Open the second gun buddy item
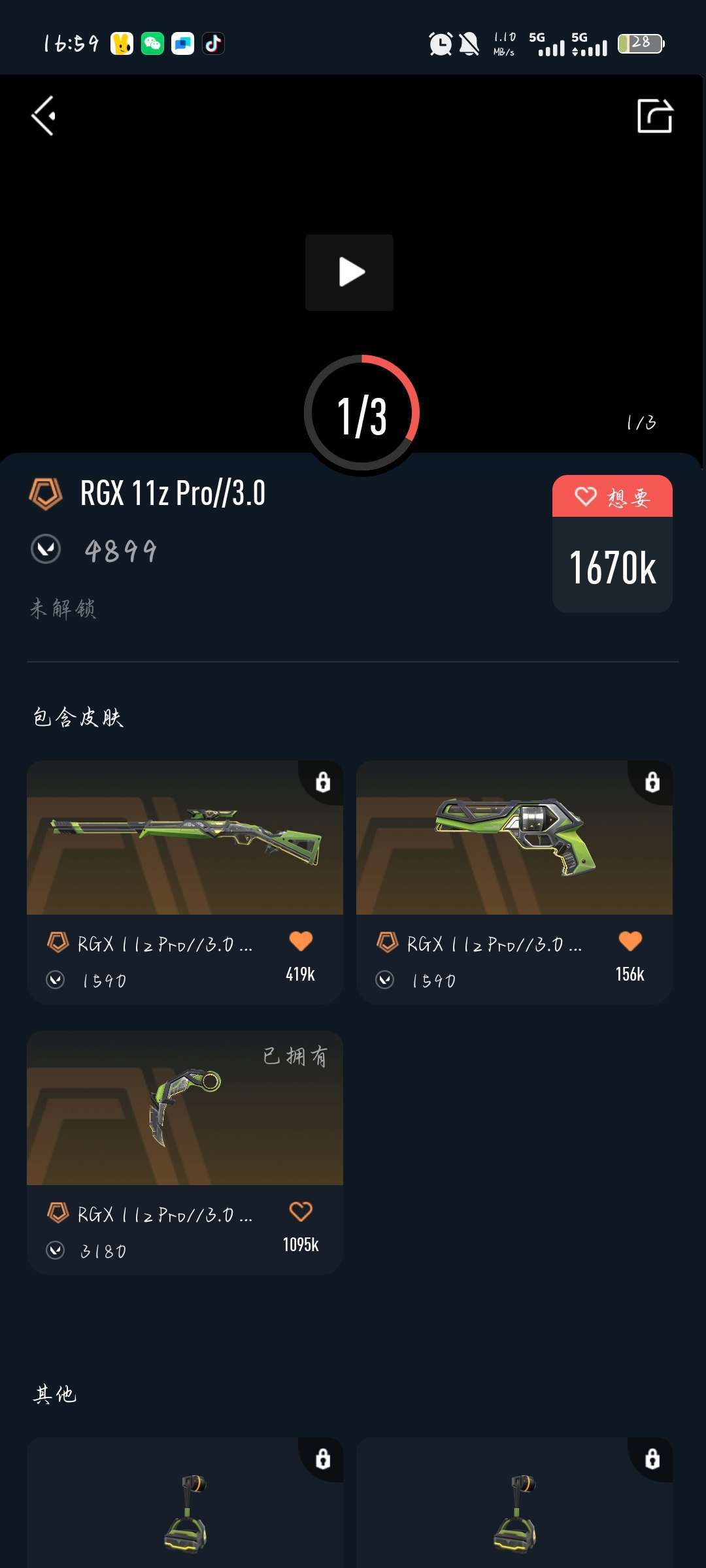 (x=514, y=1503)
